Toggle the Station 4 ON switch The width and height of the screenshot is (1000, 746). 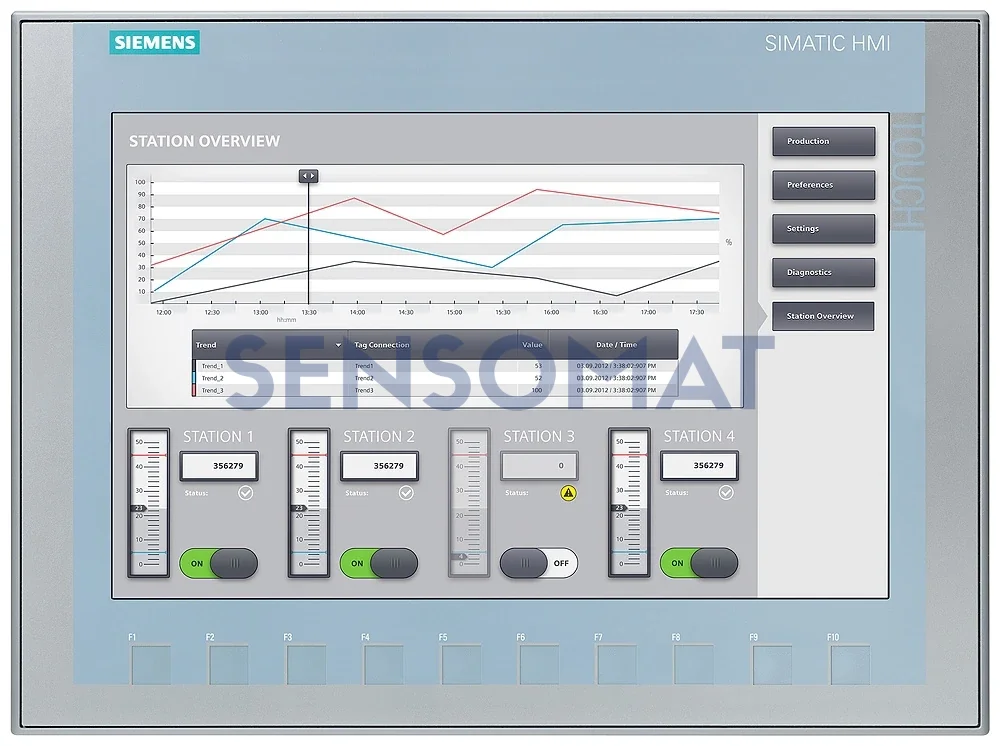pyautogui.click(x=699, y=564)
